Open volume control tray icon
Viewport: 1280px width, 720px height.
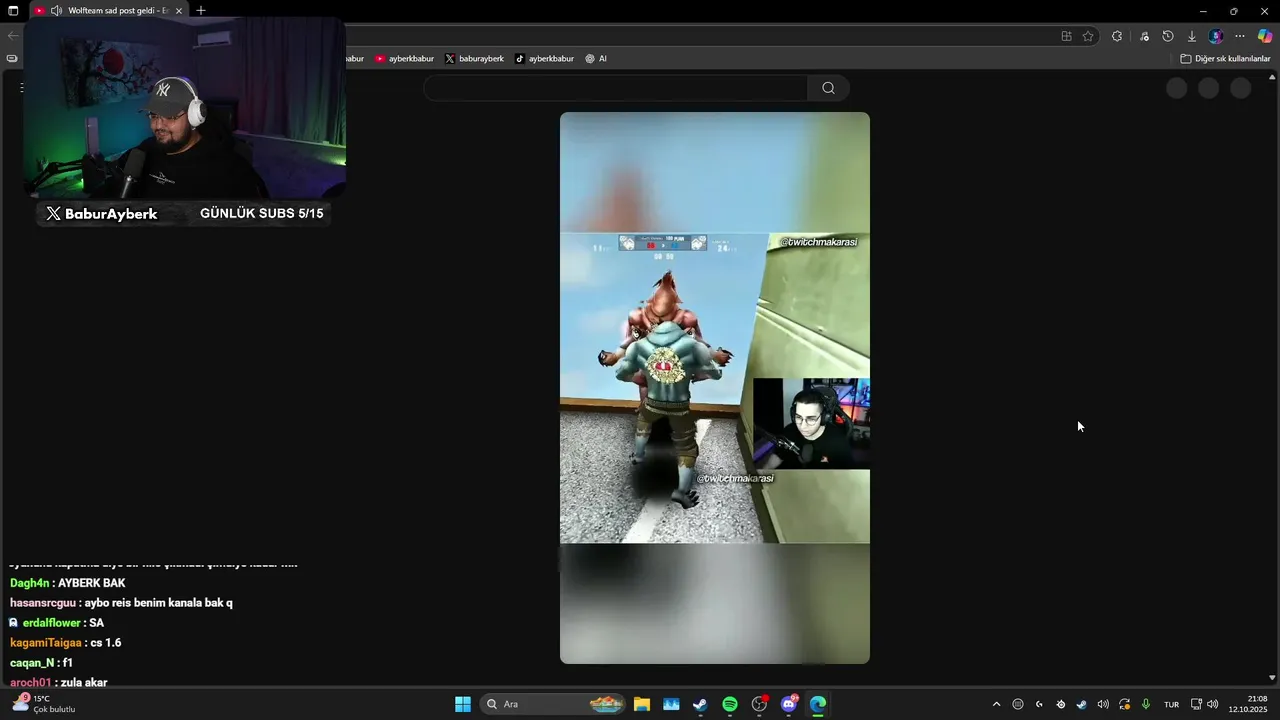(1213, 704)
